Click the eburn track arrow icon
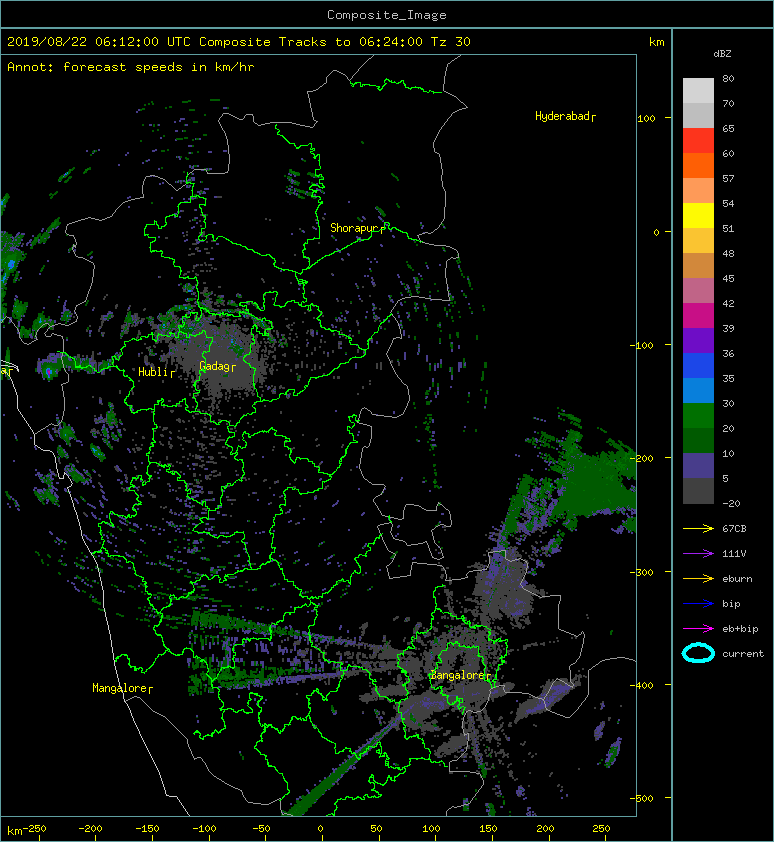Image resolution: width=774 pixels, height=842 pixels. (x=698, y=579)
